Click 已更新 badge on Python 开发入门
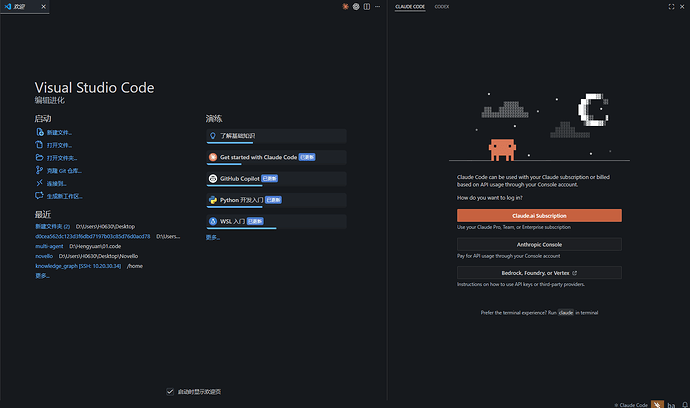 (x=274, y=200)
